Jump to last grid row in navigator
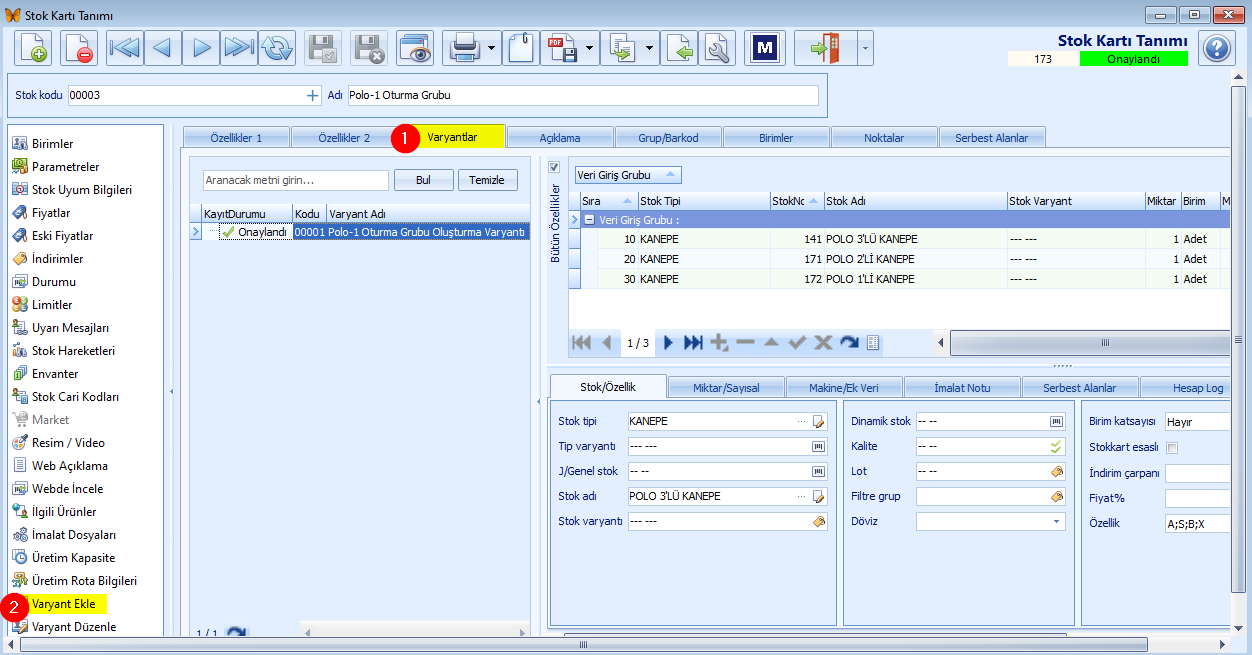This screenshot has height=655, width=1252. 693,342
